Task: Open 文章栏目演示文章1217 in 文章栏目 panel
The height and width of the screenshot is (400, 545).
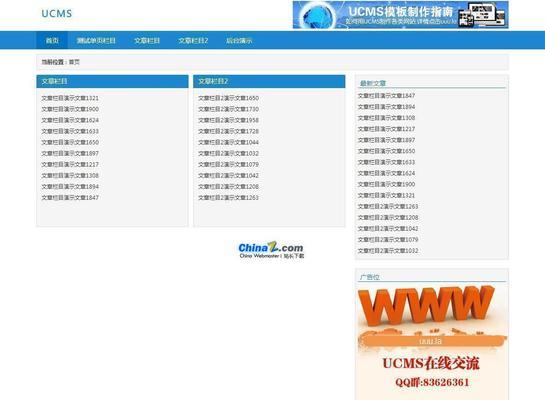Action: [70, 164]
